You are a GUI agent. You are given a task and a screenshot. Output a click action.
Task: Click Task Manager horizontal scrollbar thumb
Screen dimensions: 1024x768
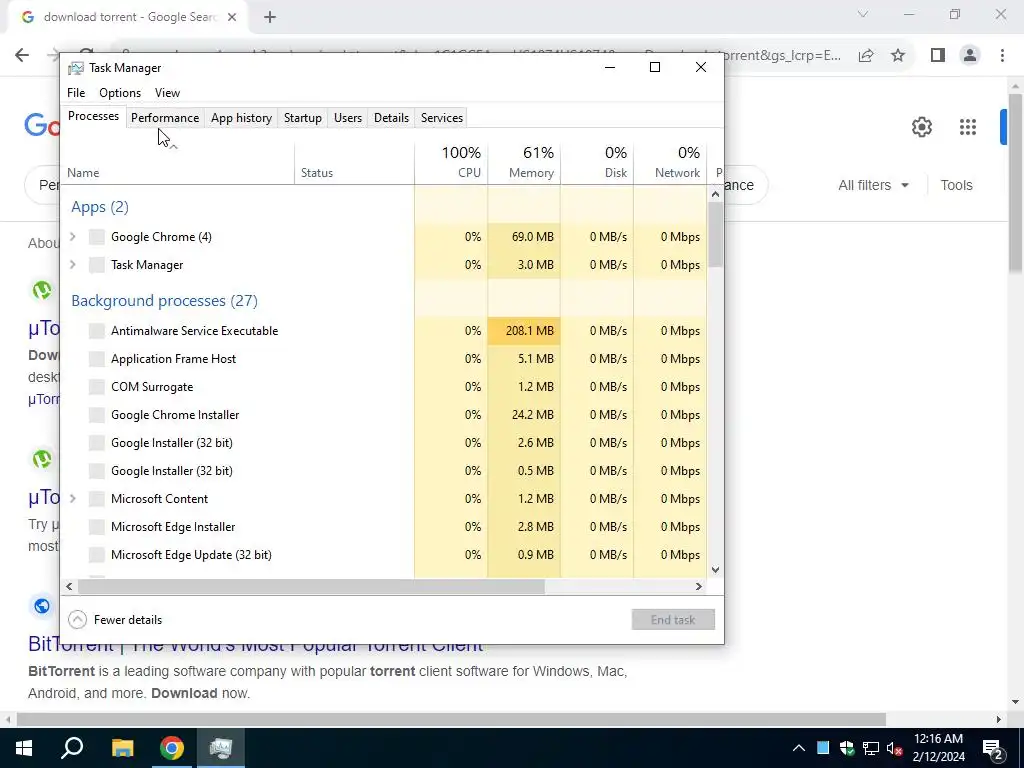pyautogui.click(x=311, y=586)
